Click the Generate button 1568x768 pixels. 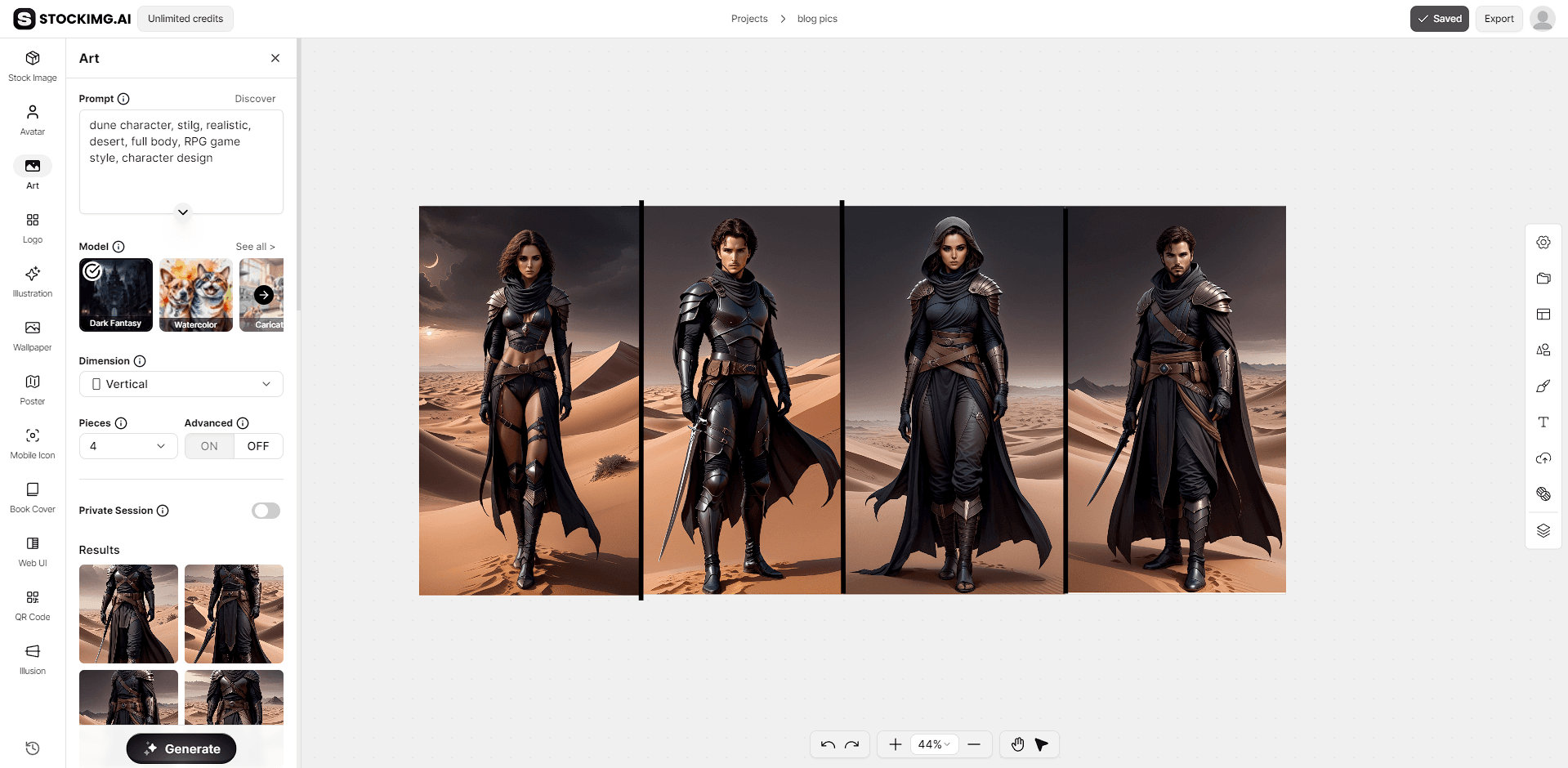click(x=181, y=748)
